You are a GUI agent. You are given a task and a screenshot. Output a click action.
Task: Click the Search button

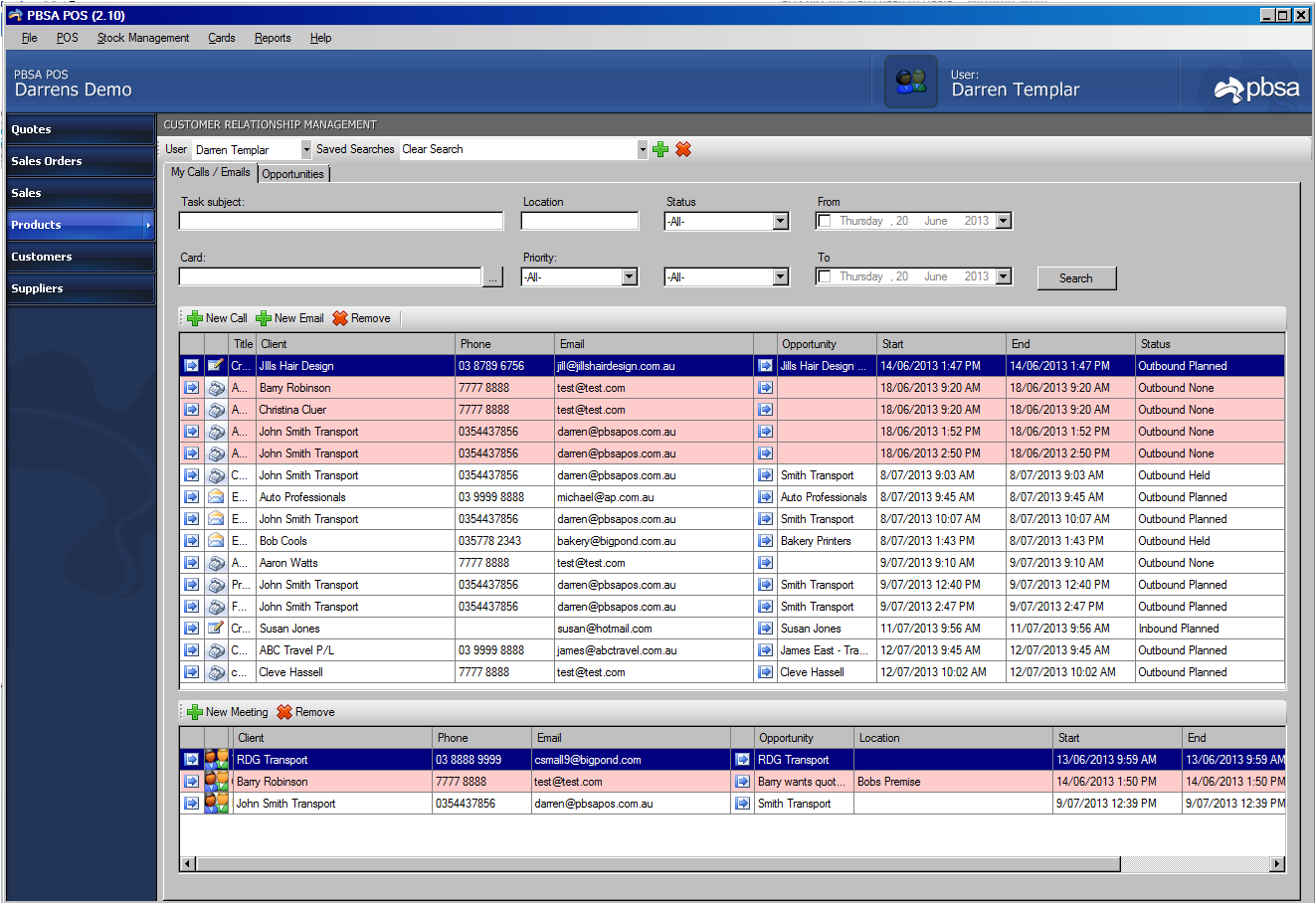[x=1076, y=278]
